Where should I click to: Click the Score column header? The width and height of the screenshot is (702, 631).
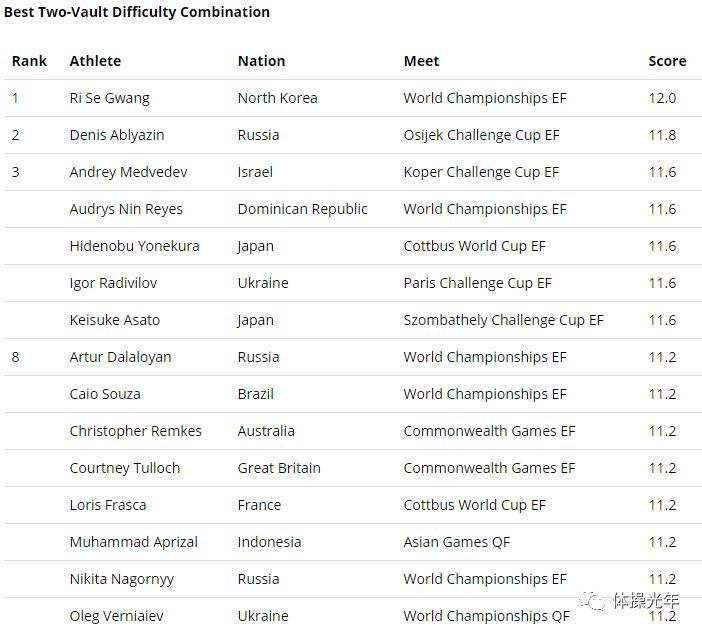coord(667,61)
